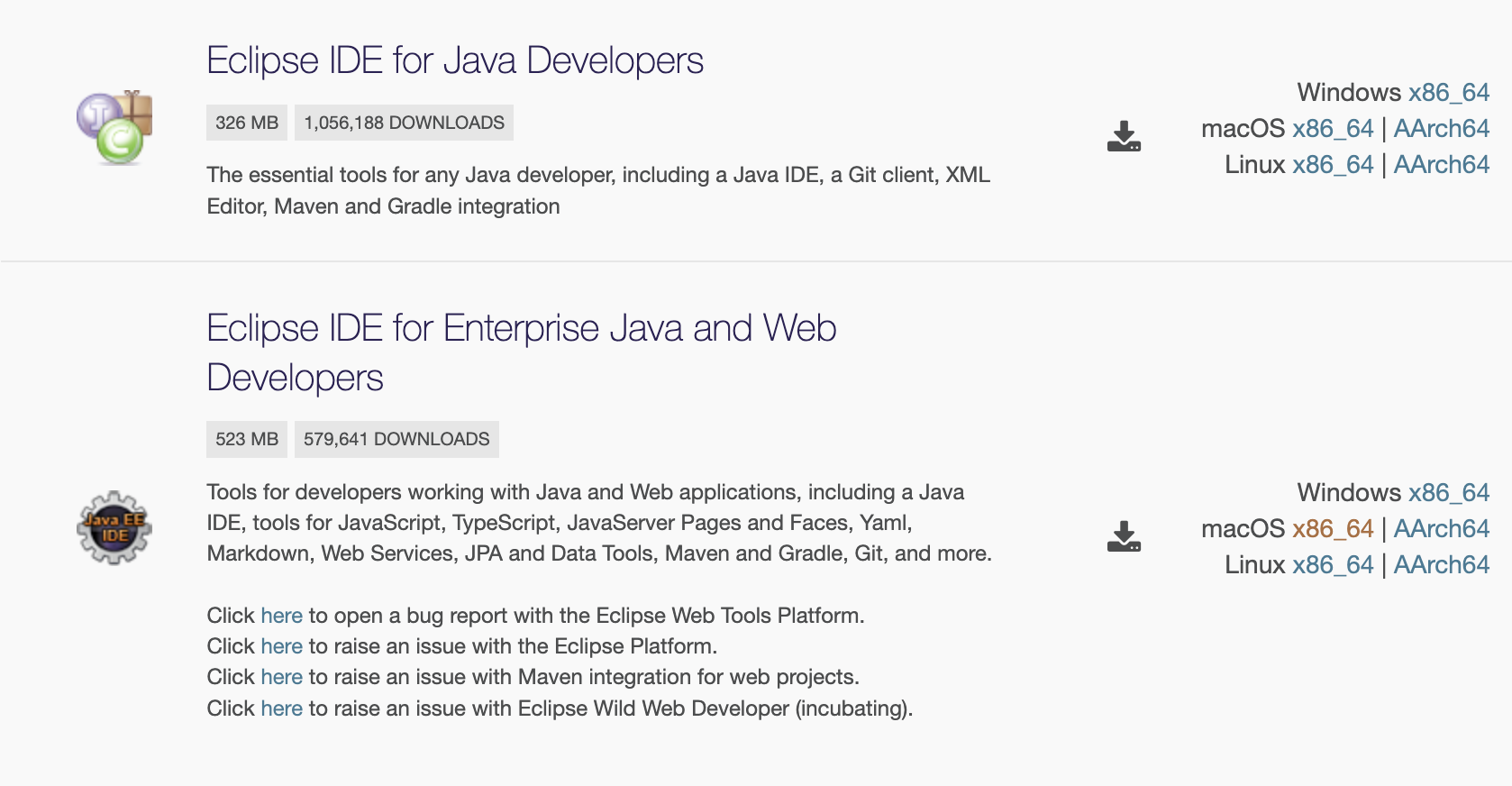Download Java Developers Windows x86_64
The height and width of the screenshot is (786, 1512).
point(1449,92)
